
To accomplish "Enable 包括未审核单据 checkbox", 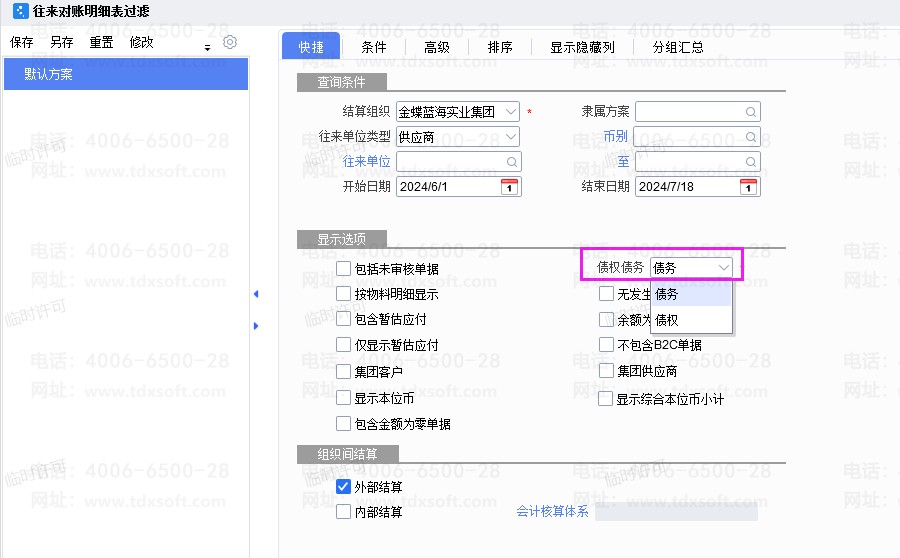I will [344, 268].
